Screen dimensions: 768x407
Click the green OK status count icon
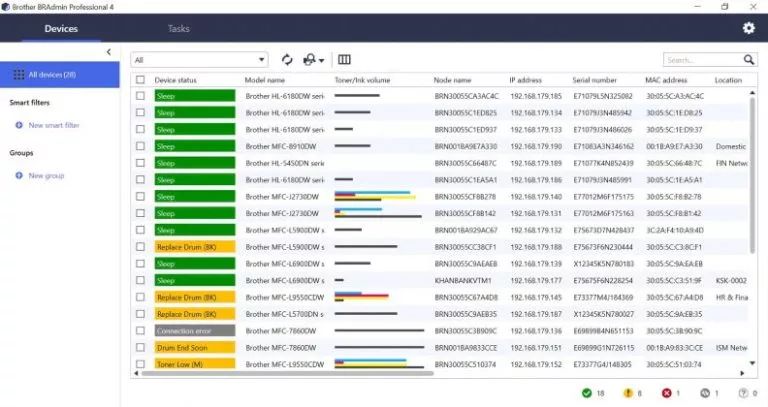coord(585,393)
